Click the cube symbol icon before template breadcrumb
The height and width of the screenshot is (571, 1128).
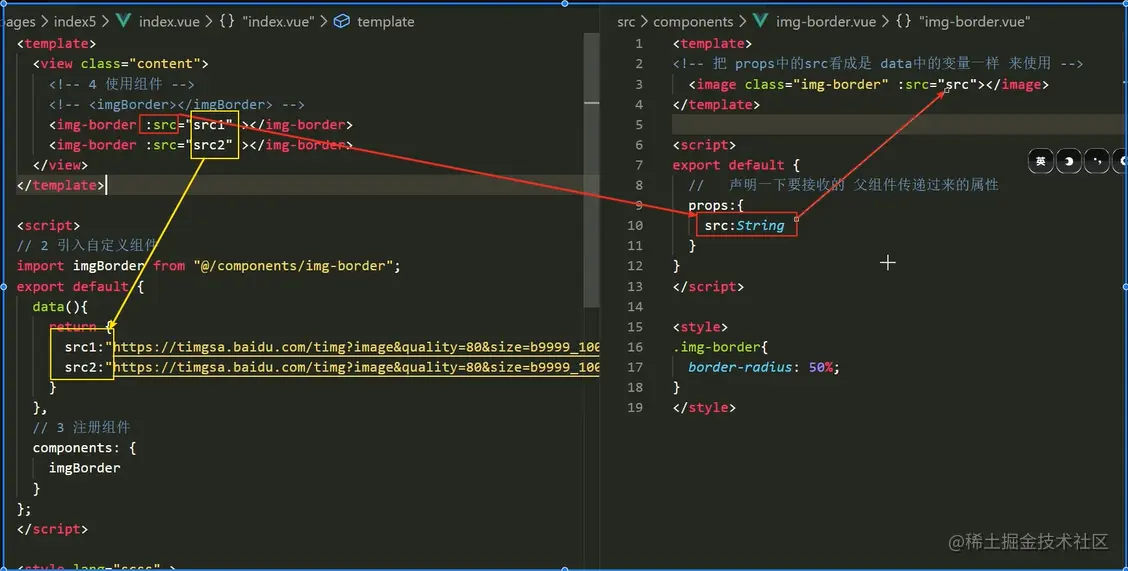[342, 22]
